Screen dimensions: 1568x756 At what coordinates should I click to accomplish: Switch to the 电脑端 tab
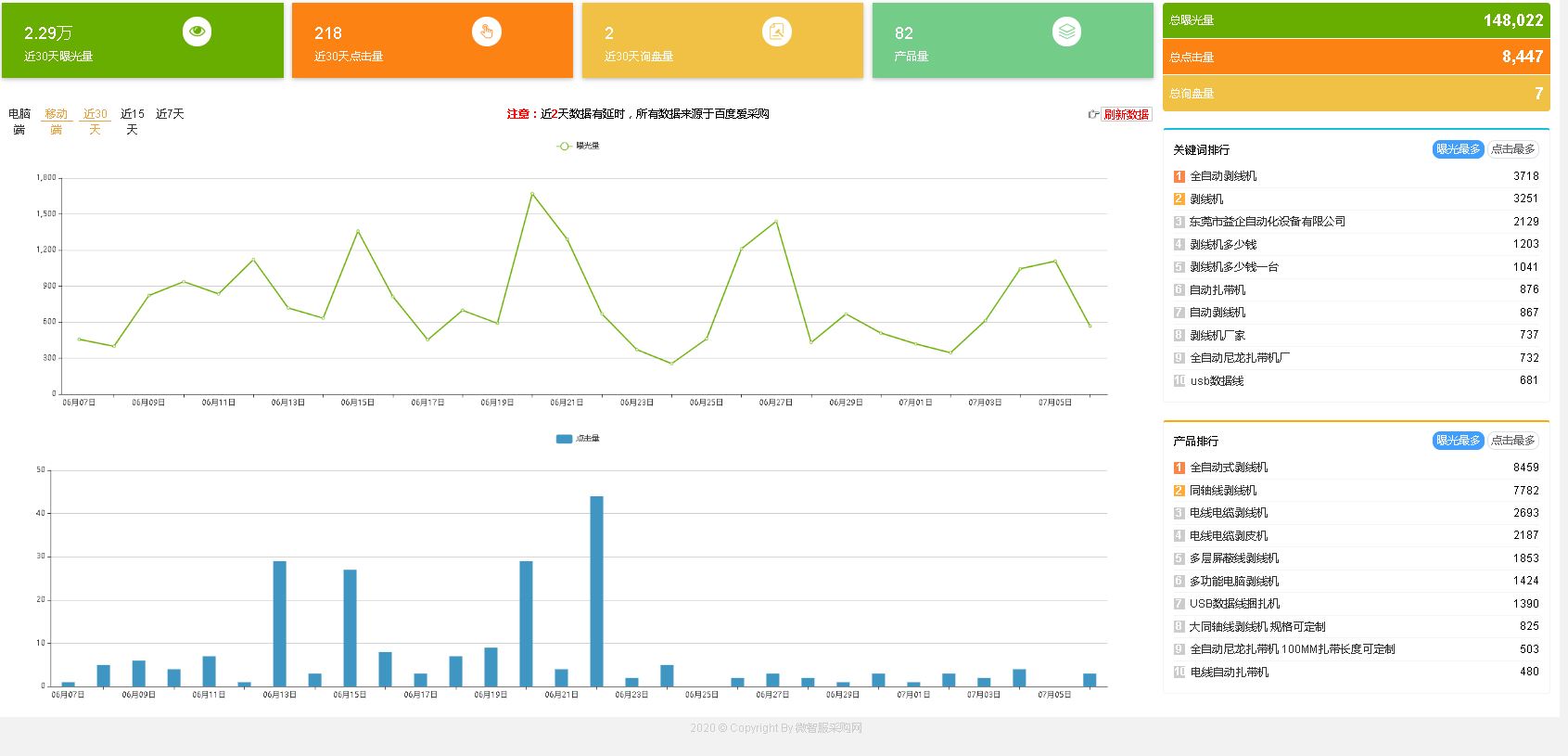[19, 122]
